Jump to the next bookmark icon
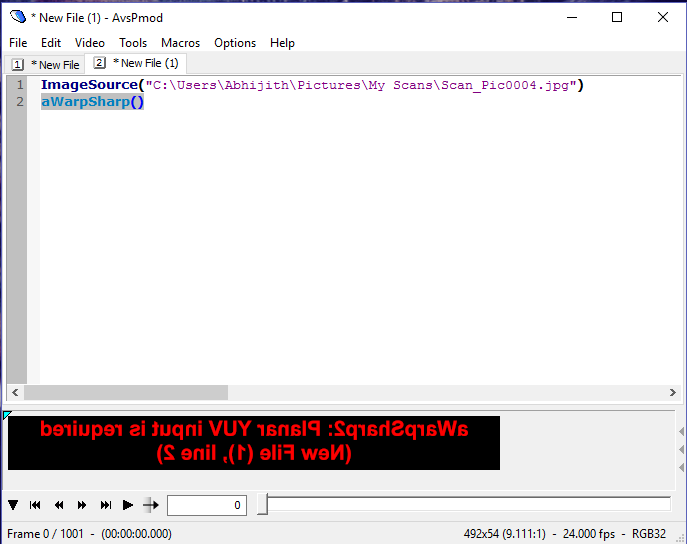The height and width of the screenshot is (544, 687). [x=106, y=505]
